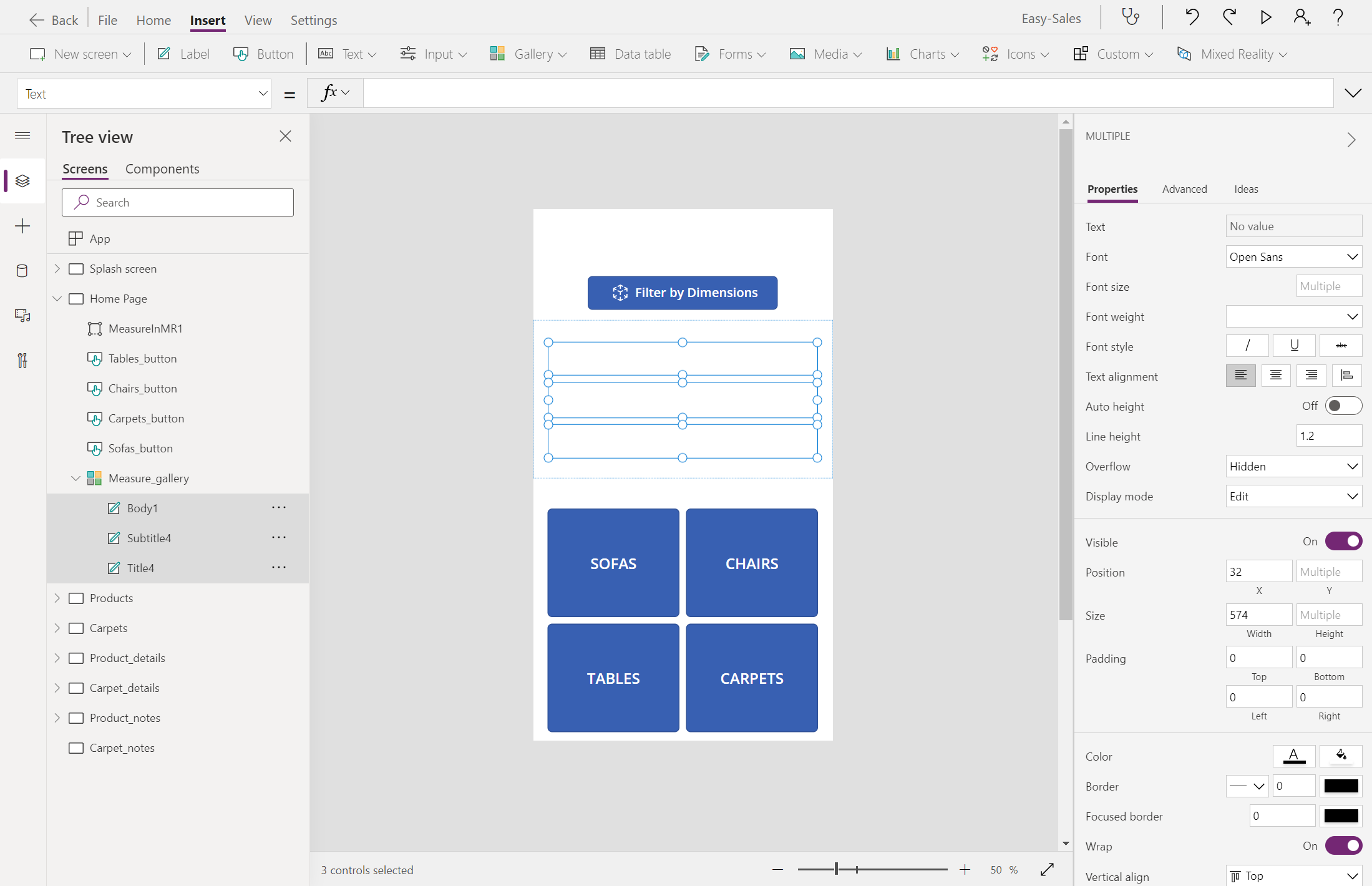Open Data sources in left sidebar
Screen dimensions: 1372x886
22,271
